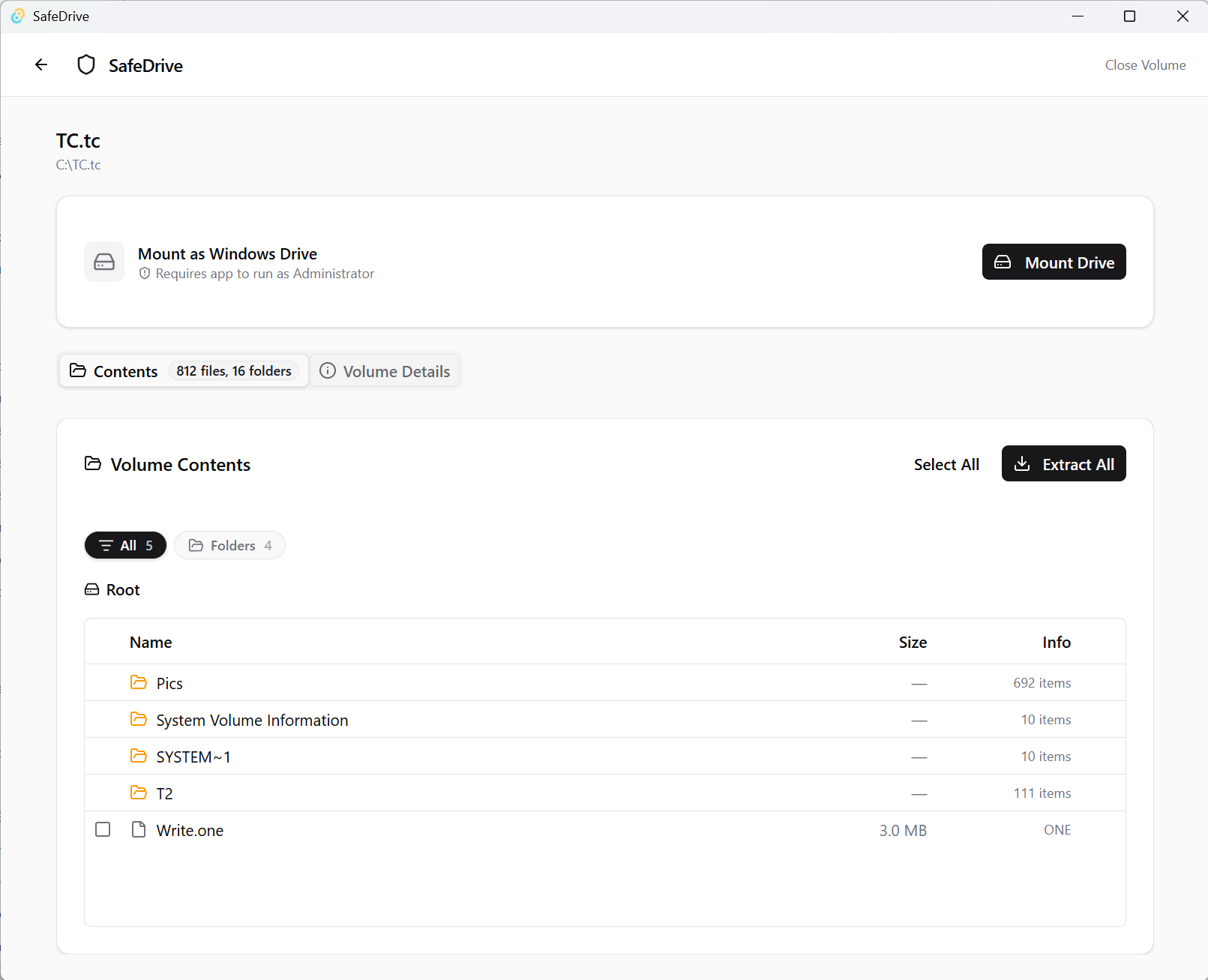1208x980 pixels.
Task: Open the SYSTEM~1 folder
Action: pyautogui.click(x=193, y=757)
